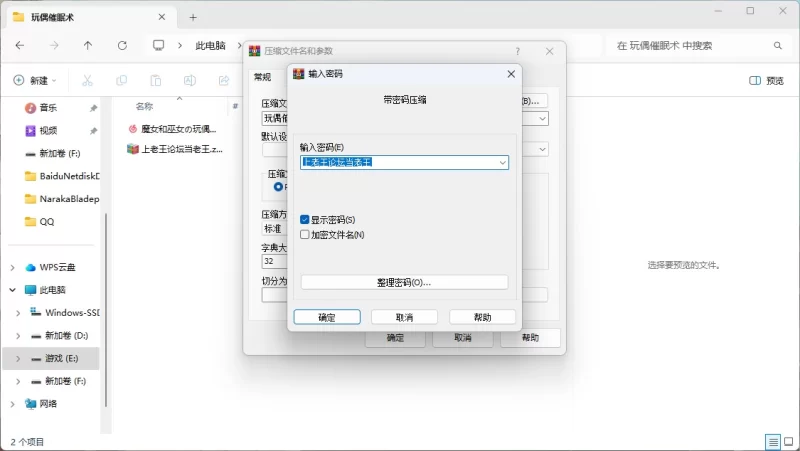Toggle the 预览 preview pane
This screenshot has width=800, height=451.
pos(766,81)
